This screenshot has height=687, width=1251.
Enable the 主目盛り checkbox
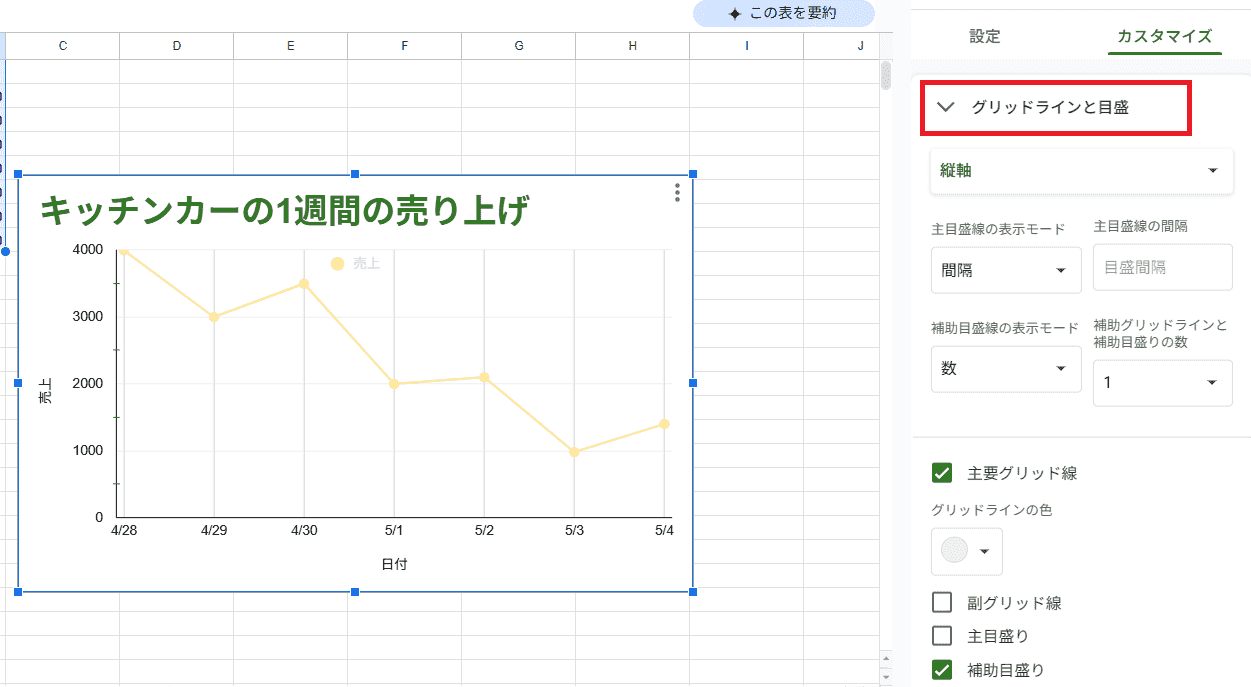[x=941, y=635]
